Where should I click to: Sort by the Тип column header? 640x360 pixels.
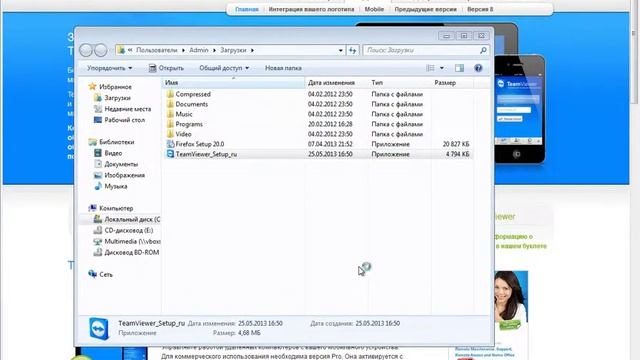[400, 83]
